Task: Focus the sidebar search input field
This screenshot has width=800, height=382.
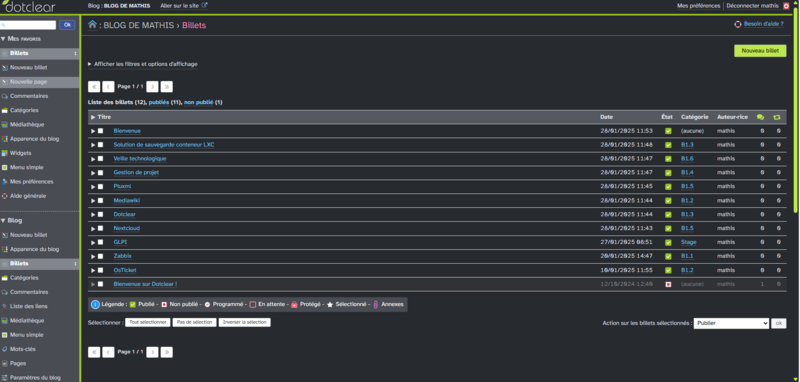Action: 29,25
